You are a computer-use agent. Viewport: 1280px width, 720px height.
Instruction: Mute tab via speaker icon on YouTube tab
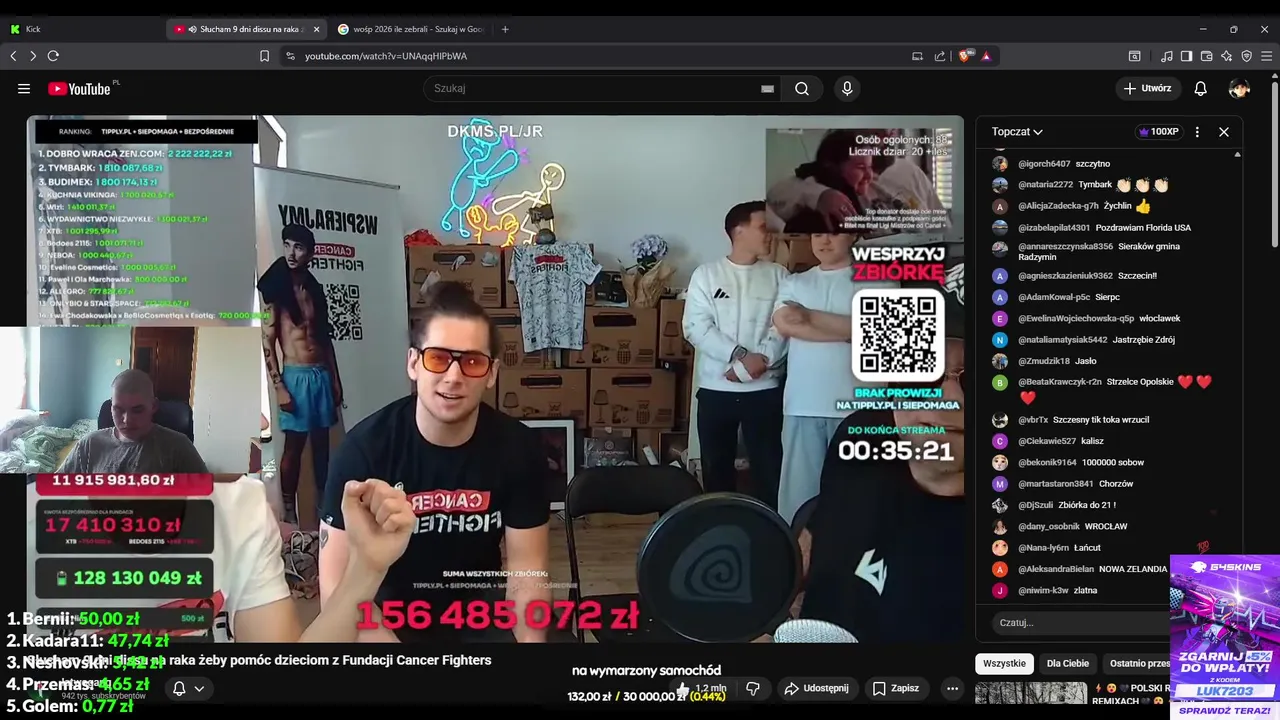(192, 29)
